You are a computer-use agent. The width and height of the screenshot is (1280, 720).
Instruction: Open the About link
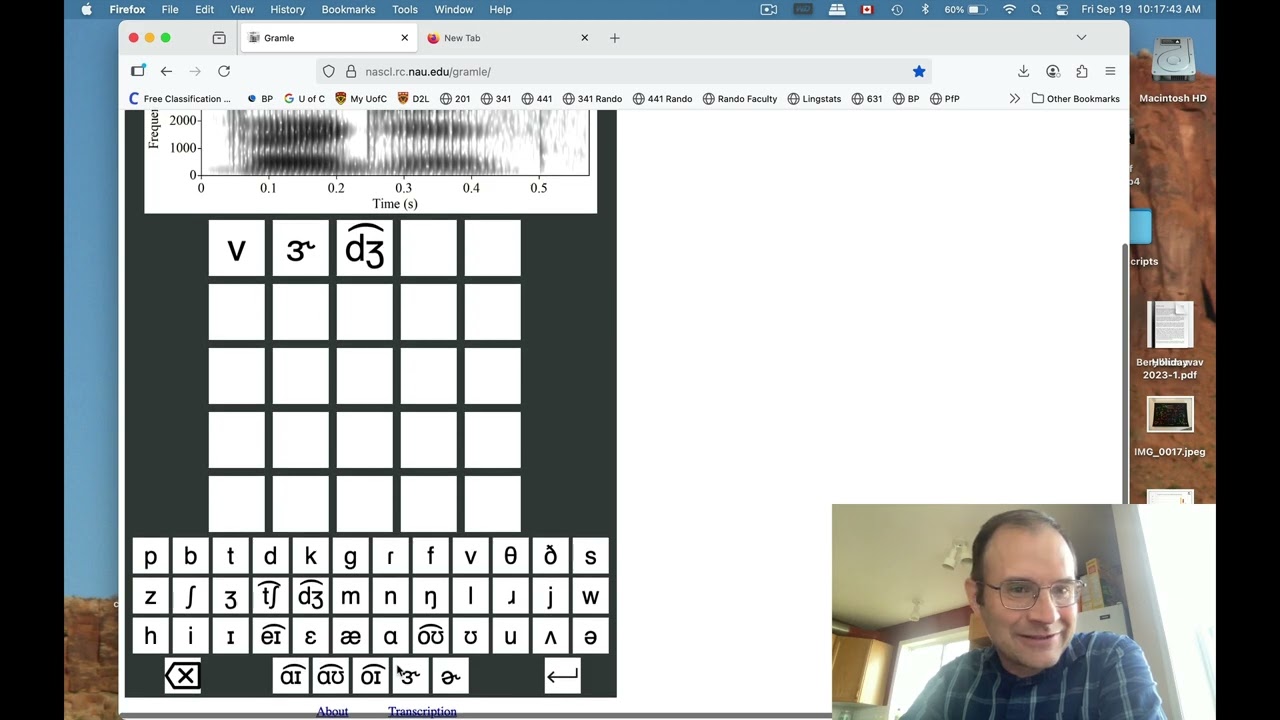332,711
